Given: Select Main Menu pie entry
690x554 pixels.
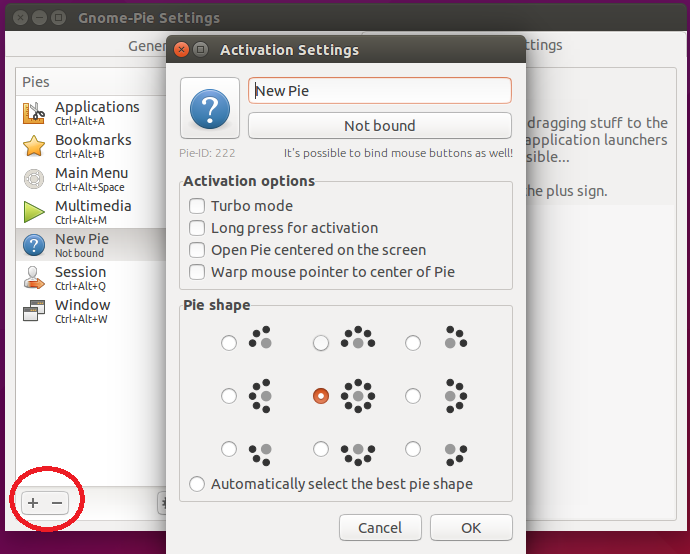Looking at the screenshot, I should coord(91,179).
